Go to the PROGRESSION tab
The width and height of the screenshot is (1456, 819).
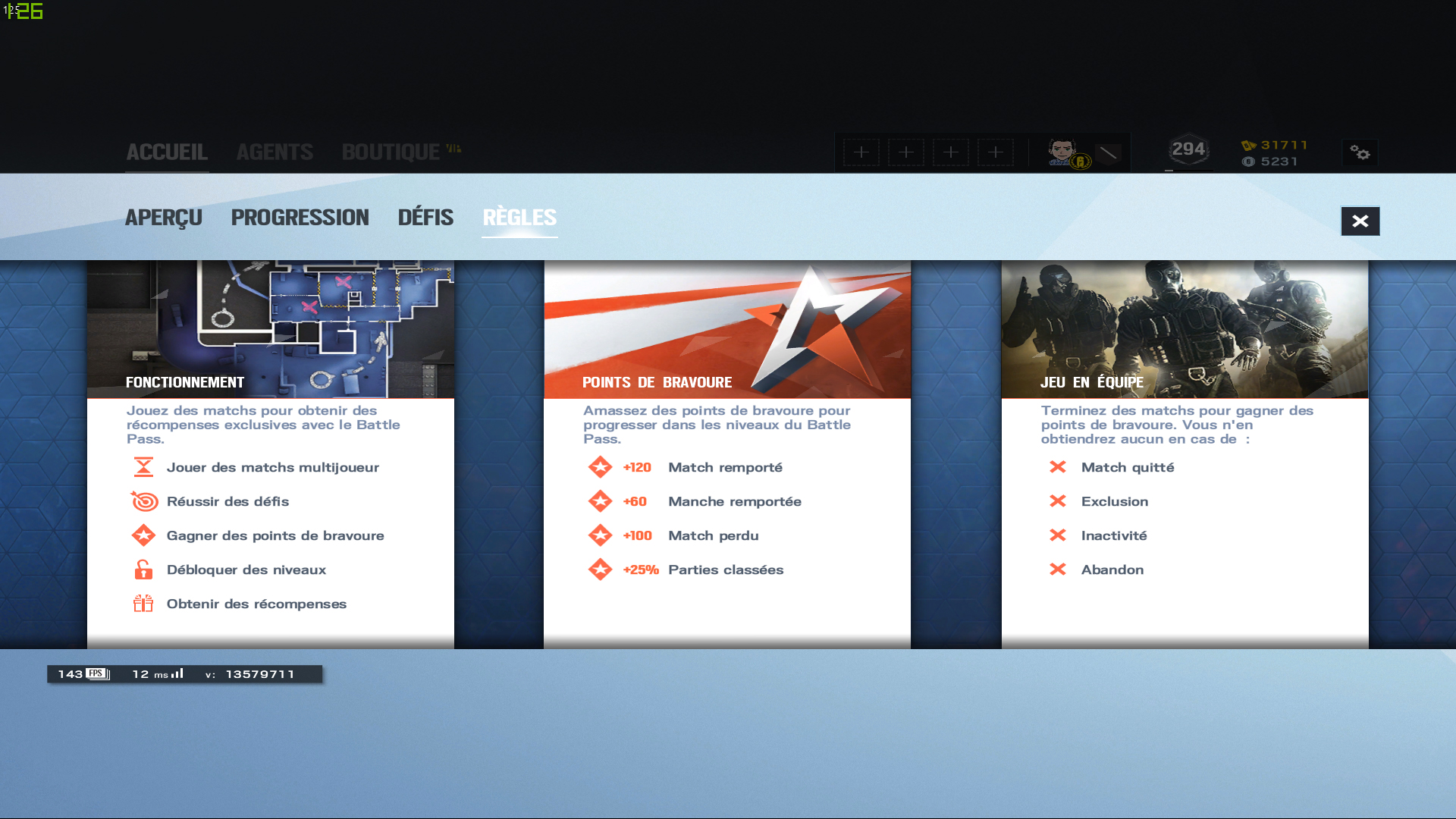(x=300, y=218)
